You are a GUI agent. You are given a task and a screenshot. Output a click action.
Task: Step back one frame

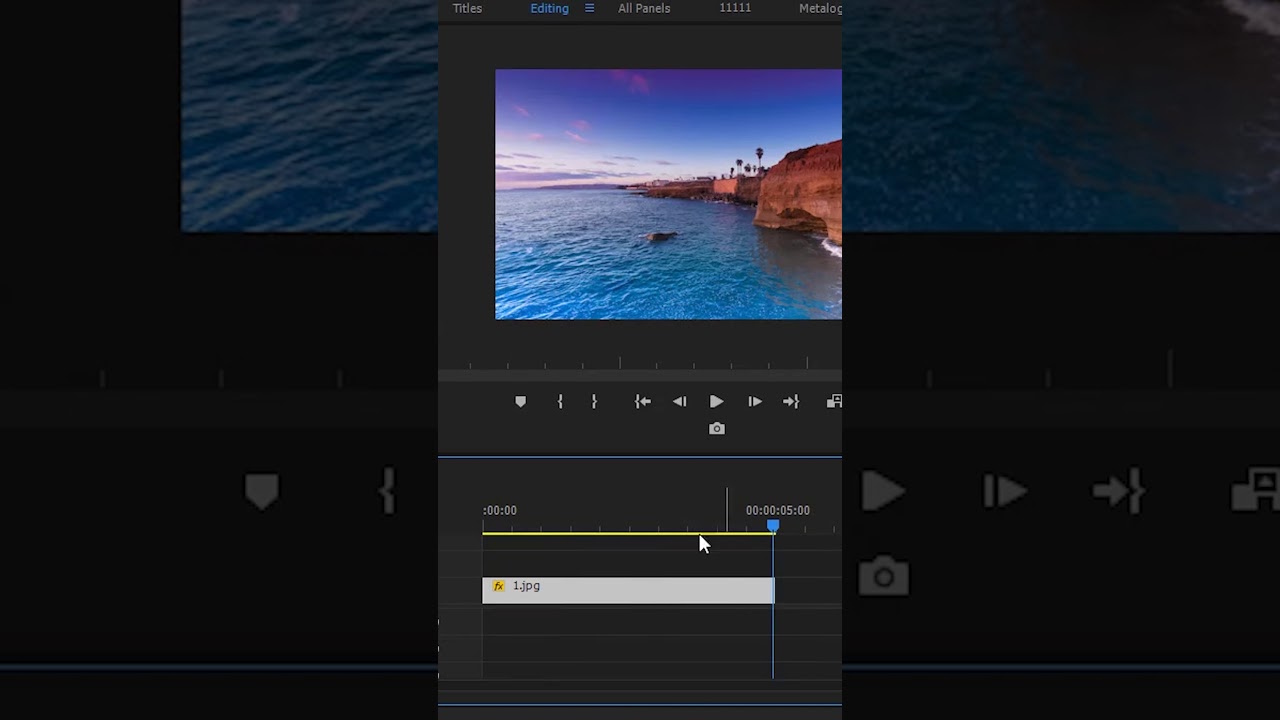click(x=679, y=401)
